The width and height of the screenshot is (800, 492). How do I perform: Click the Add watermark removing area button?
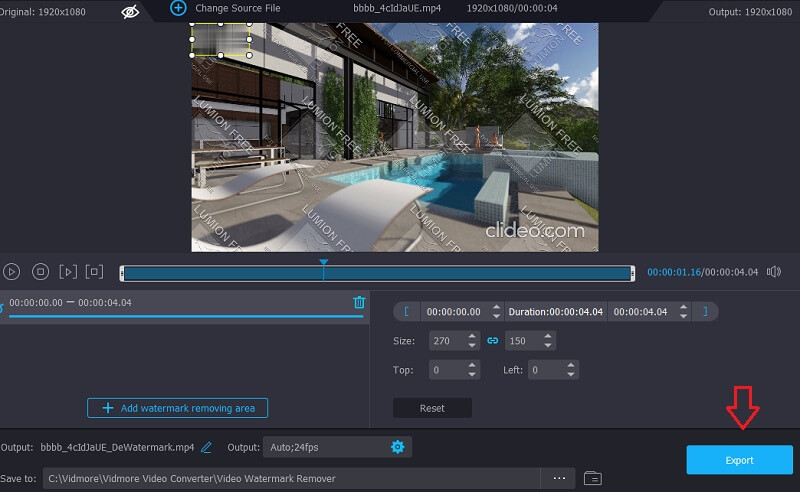178,408
